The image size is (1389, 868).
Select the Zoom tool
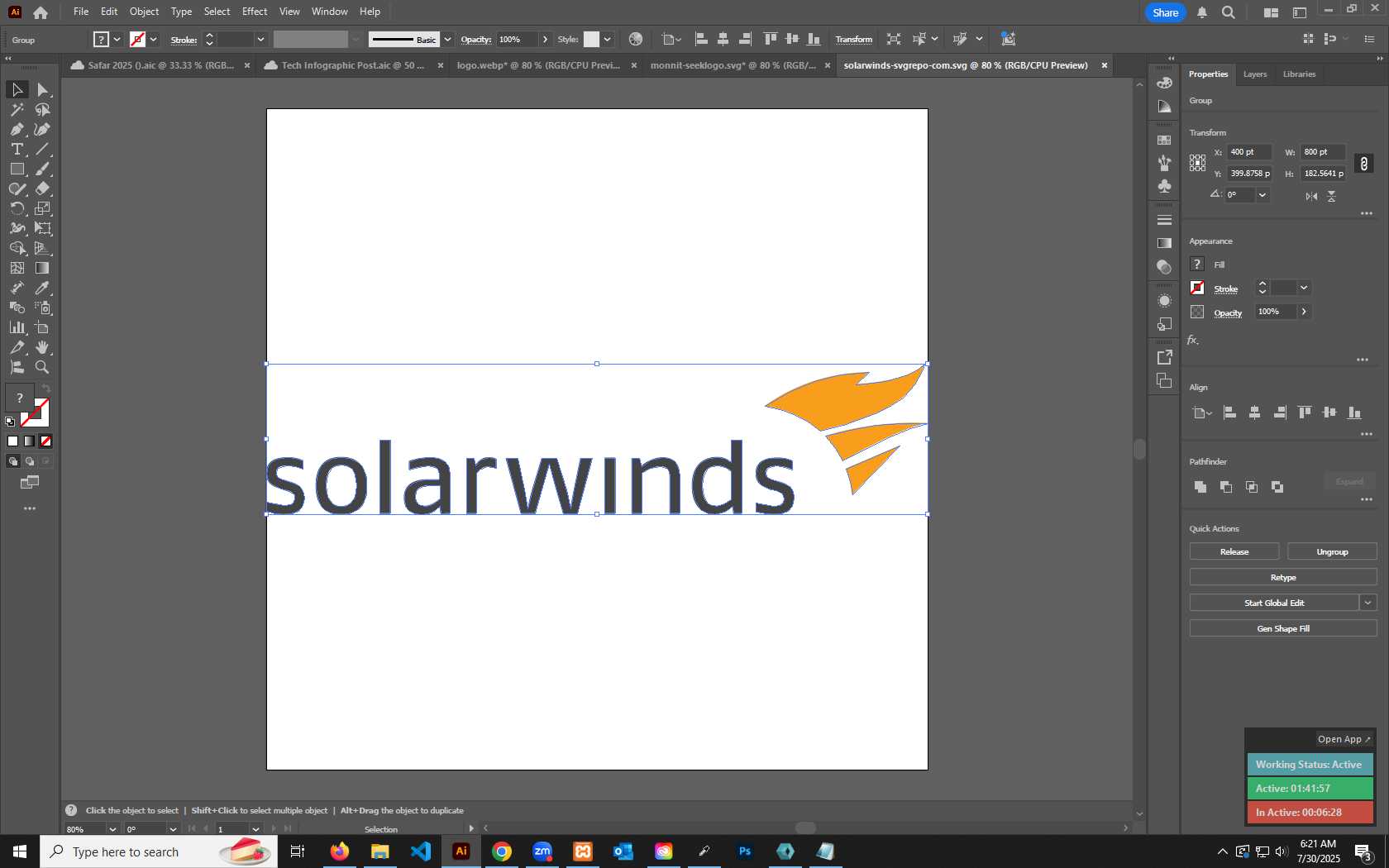click(x=43, y=367)
